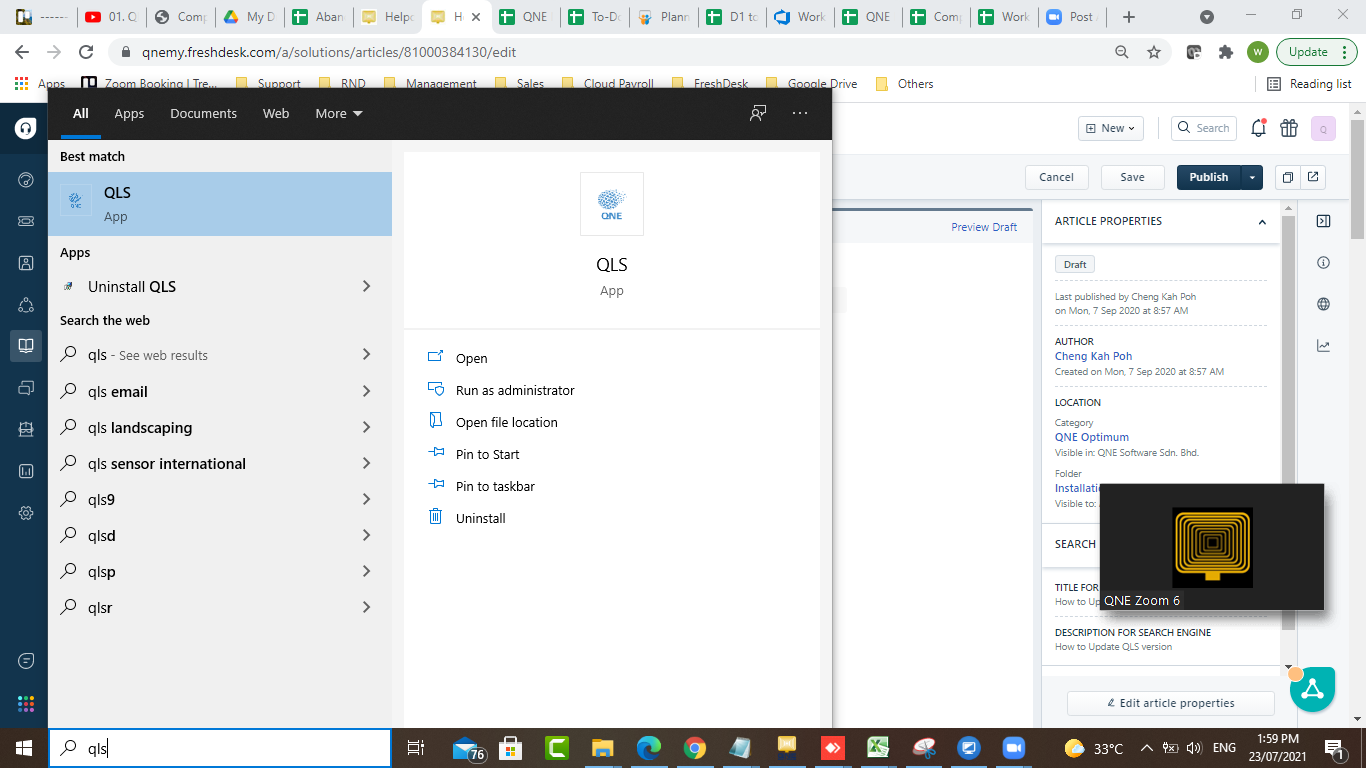Open the globe language icon in right rail
Viewport: 1366px width, 768px height.
coord(1323,304)
